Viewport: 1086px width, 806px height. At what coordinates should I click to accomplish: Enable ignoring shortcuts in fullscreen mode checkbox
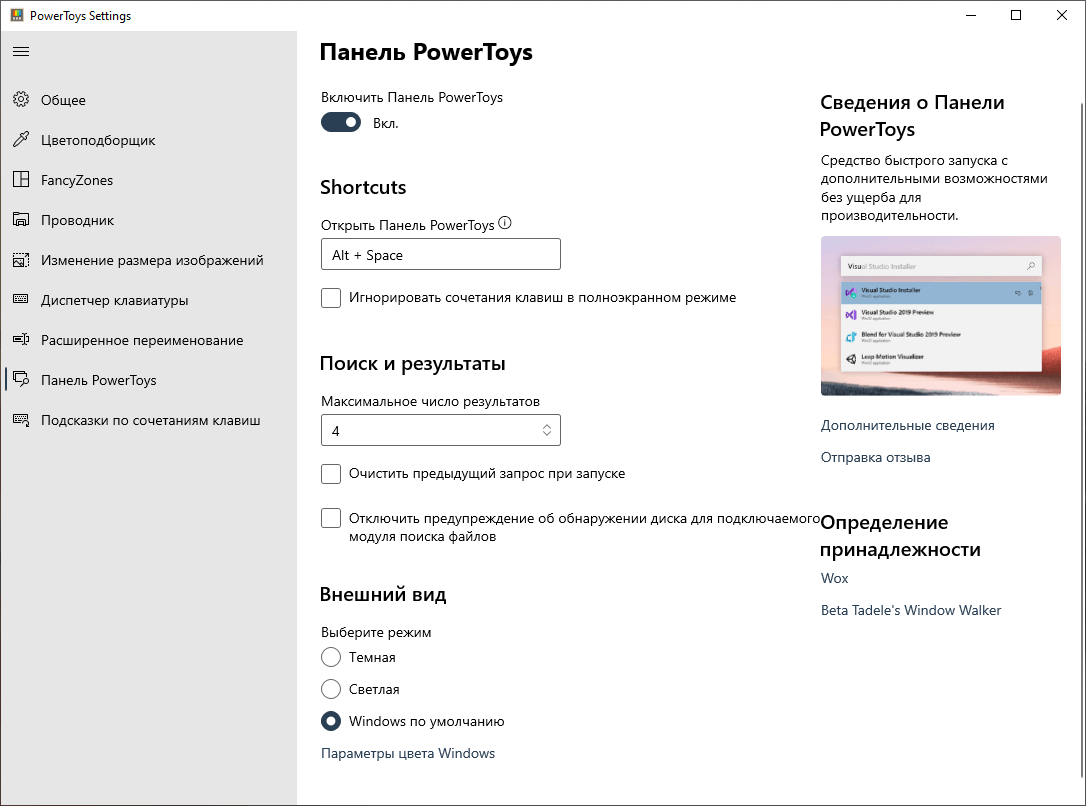(x=331, y=298)
